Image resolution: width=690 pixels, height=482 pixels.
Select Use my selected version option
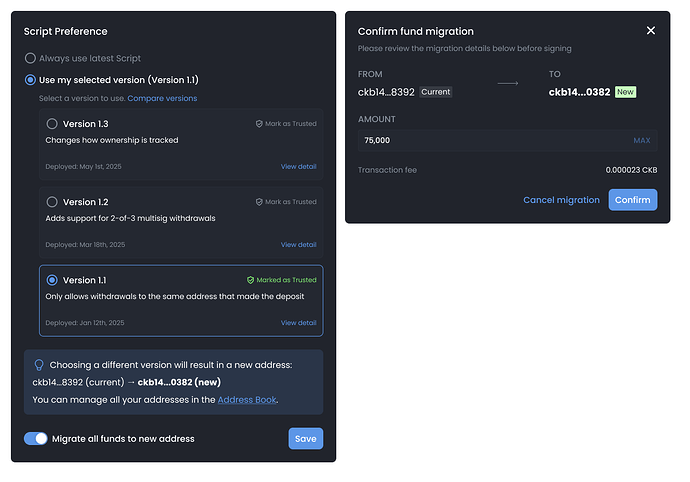[30, 79]
